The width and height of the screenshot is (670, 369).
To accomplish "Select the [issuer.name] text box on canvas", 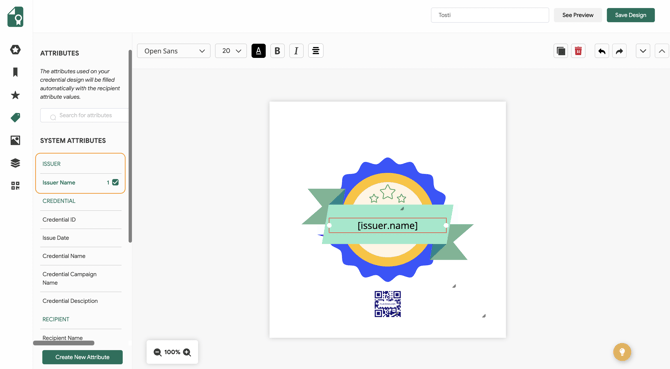I will pos(388,226).
